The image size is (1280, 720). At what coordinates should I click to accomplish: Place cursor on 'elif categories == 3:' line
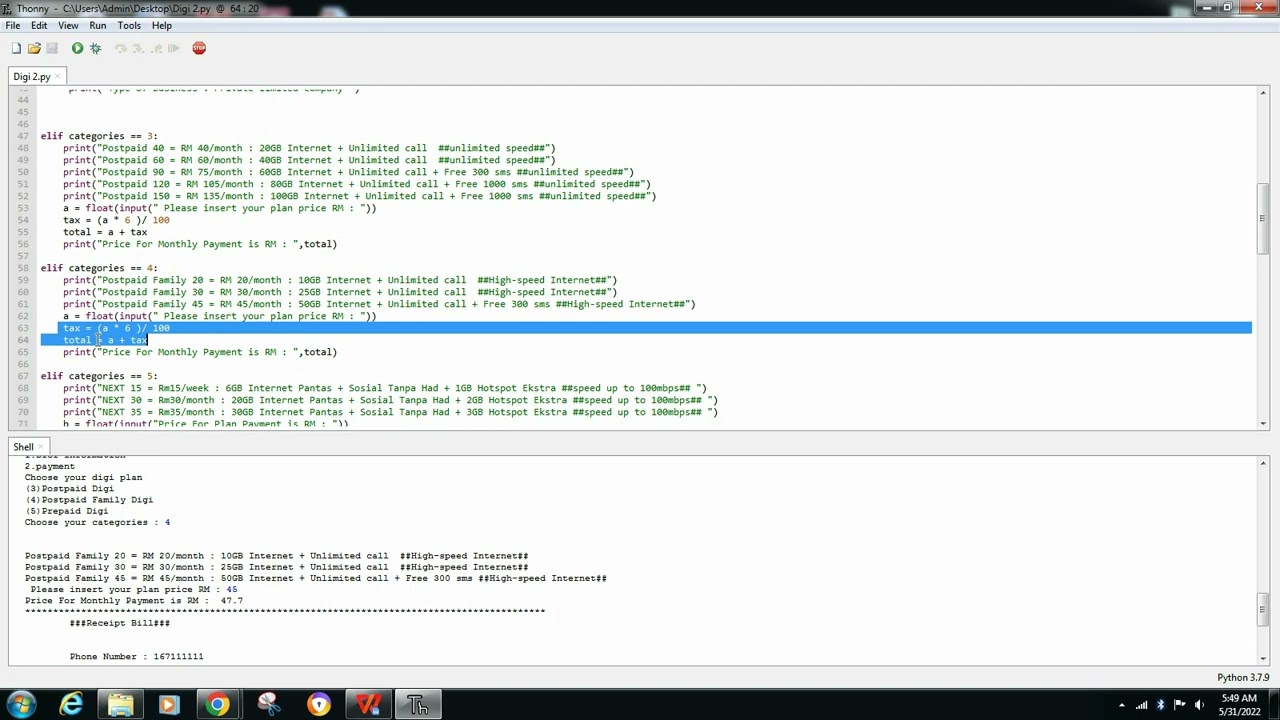(99, 136)
